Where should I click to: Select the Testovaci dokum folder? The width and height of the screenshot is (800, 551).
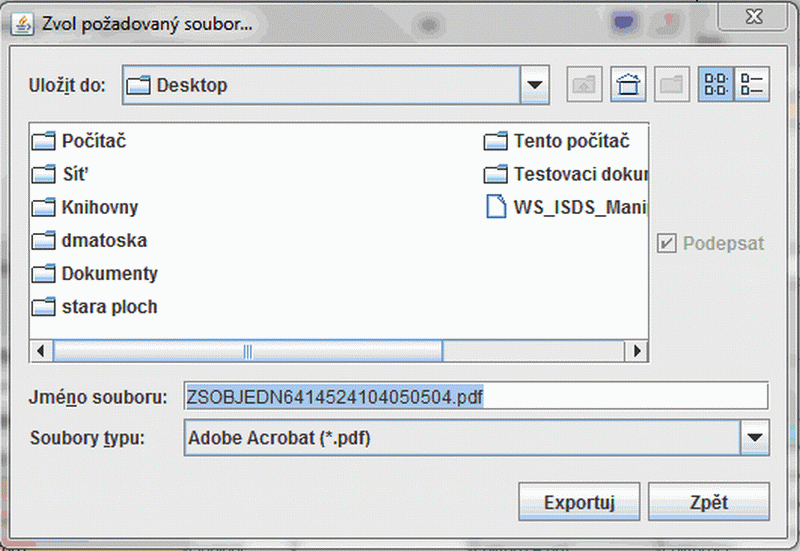[x=566, y=174]
